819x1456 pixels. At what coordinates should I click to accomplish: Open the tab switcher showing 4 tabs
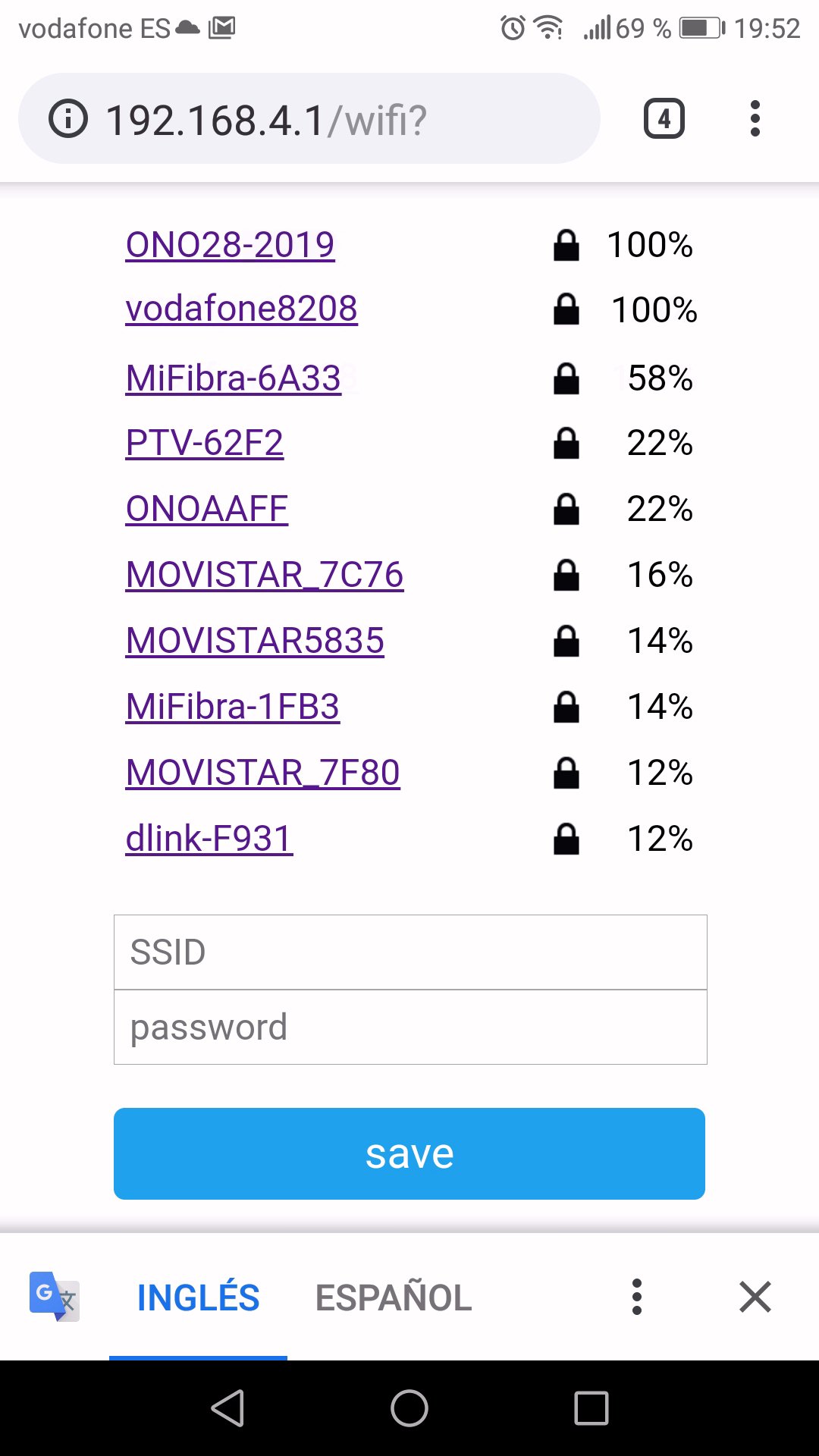click(664, 119)
